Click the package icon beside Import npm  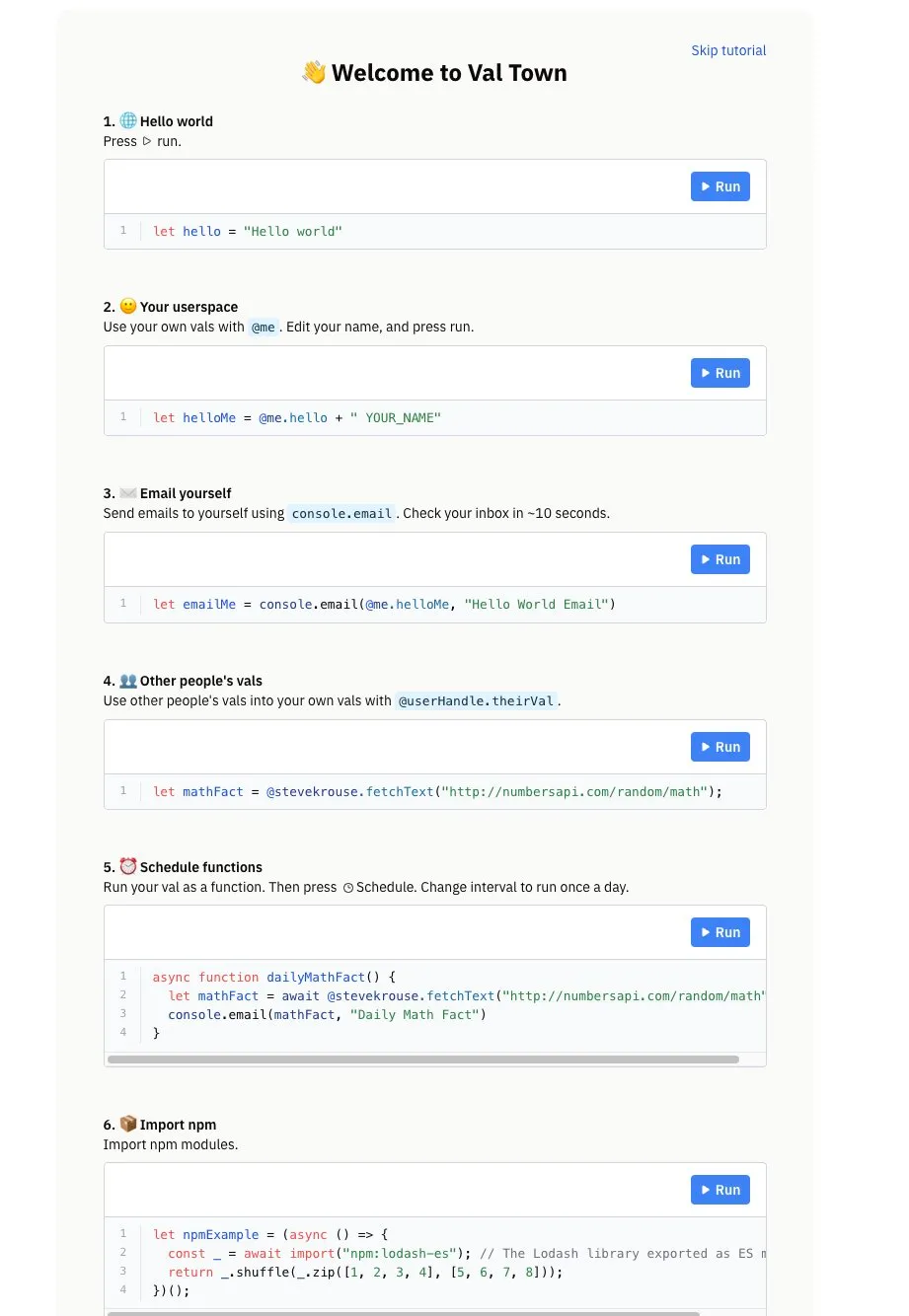point(128,1124)
